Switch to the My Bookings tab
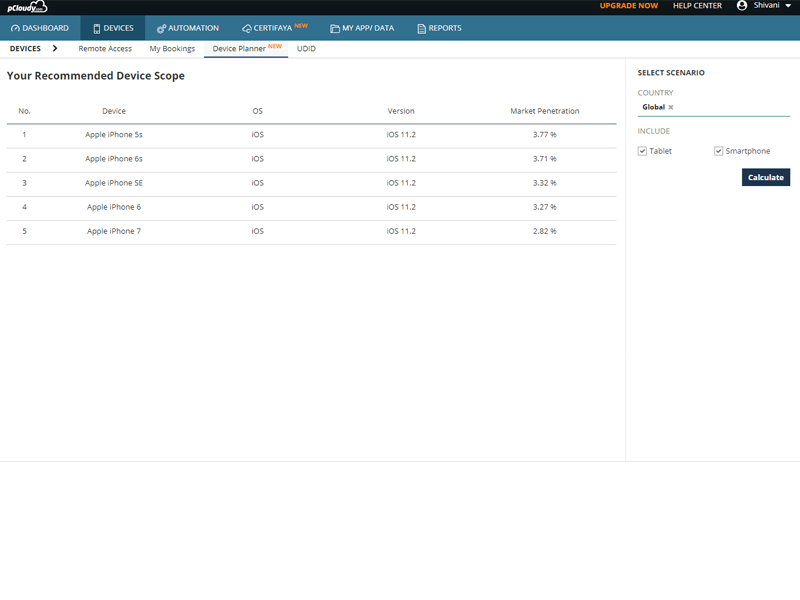The height and width of the screenshot is (600, 800). (172, 48)
